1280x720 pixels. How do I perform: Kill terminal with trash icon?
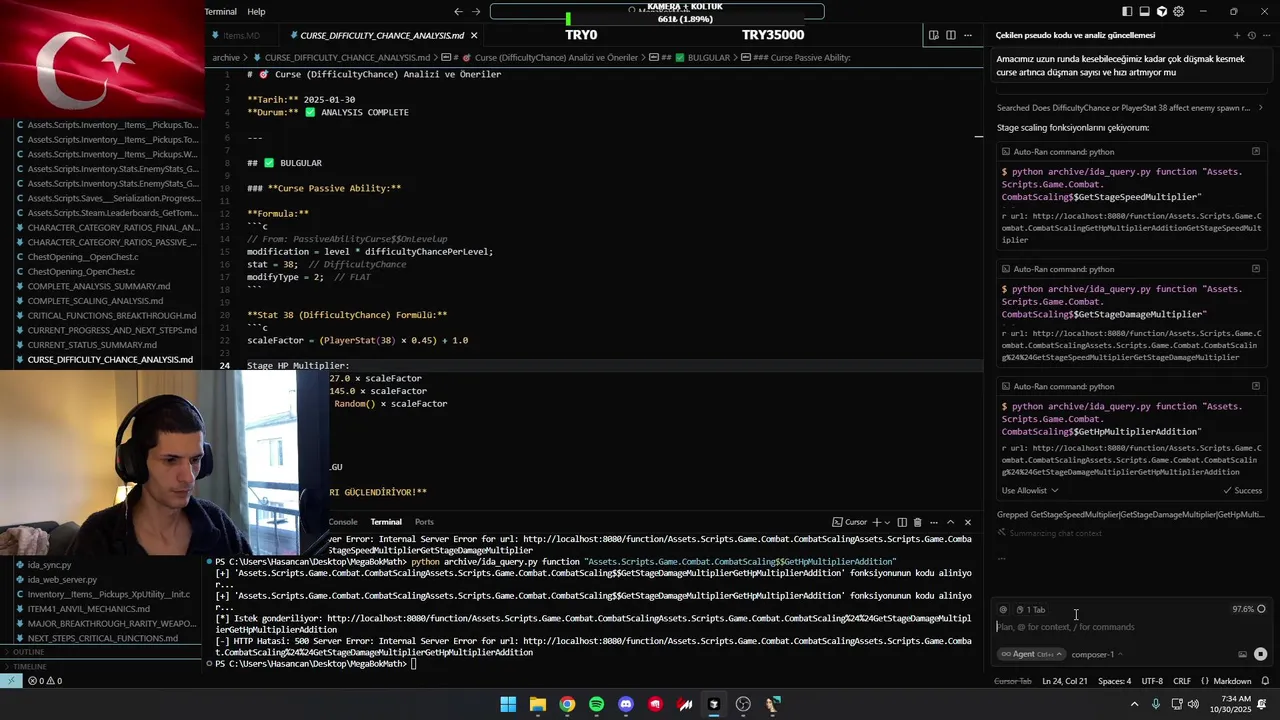pyautogui.click(x=917, y=522)
